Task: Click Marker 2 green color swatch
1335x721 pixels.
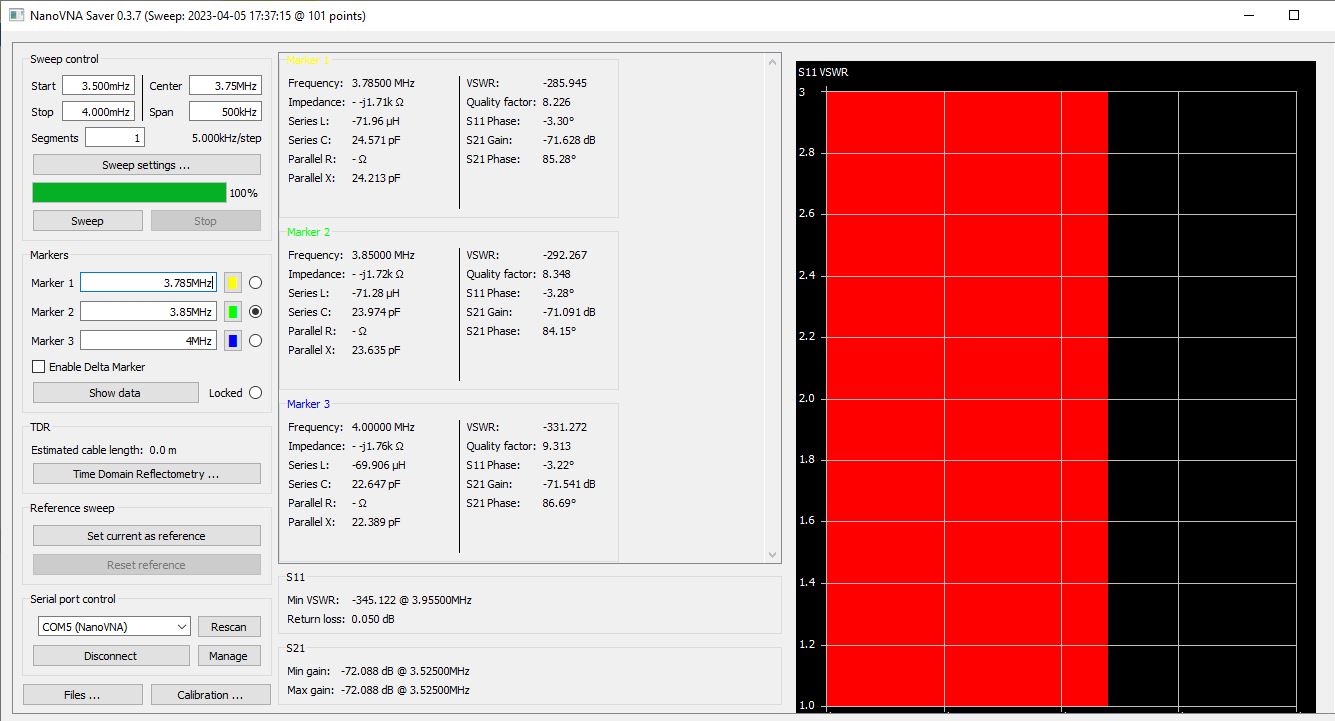Action: 233,312
